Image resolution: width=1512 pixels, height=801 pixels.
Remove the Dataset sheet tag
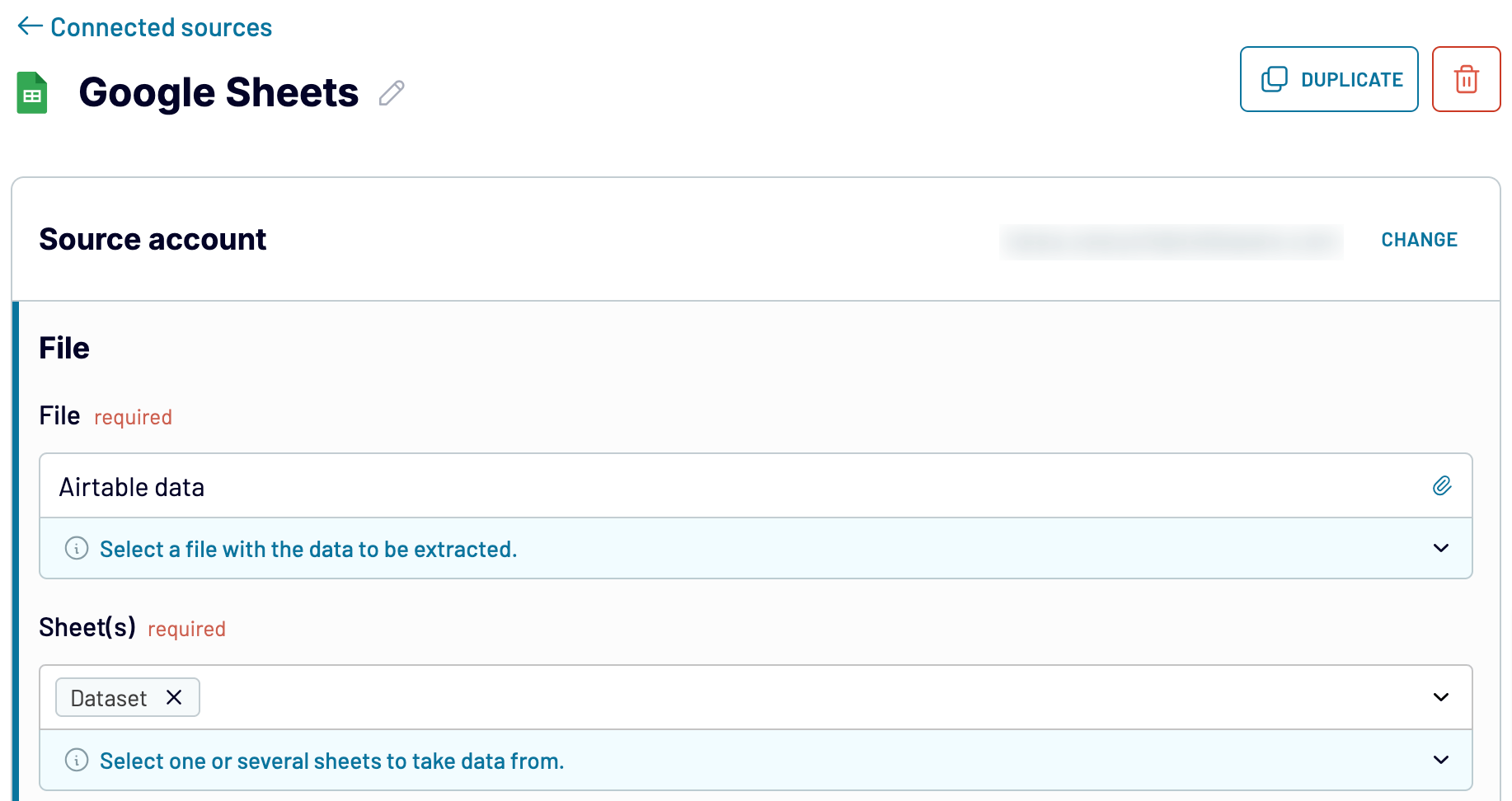(174, 697)
